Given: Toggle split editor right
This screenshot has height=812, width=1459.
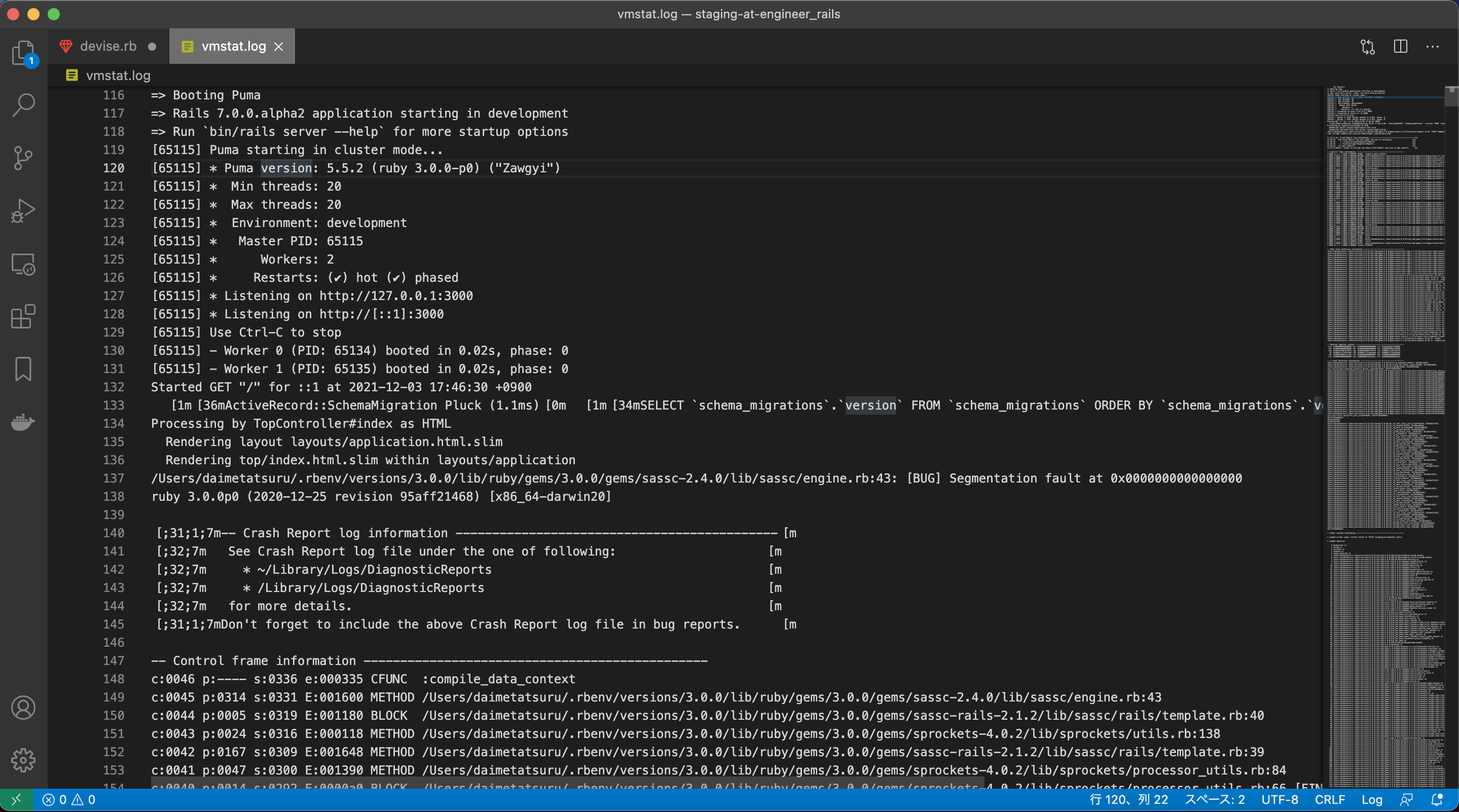Looking at the screenshot, I should 1400,47.
